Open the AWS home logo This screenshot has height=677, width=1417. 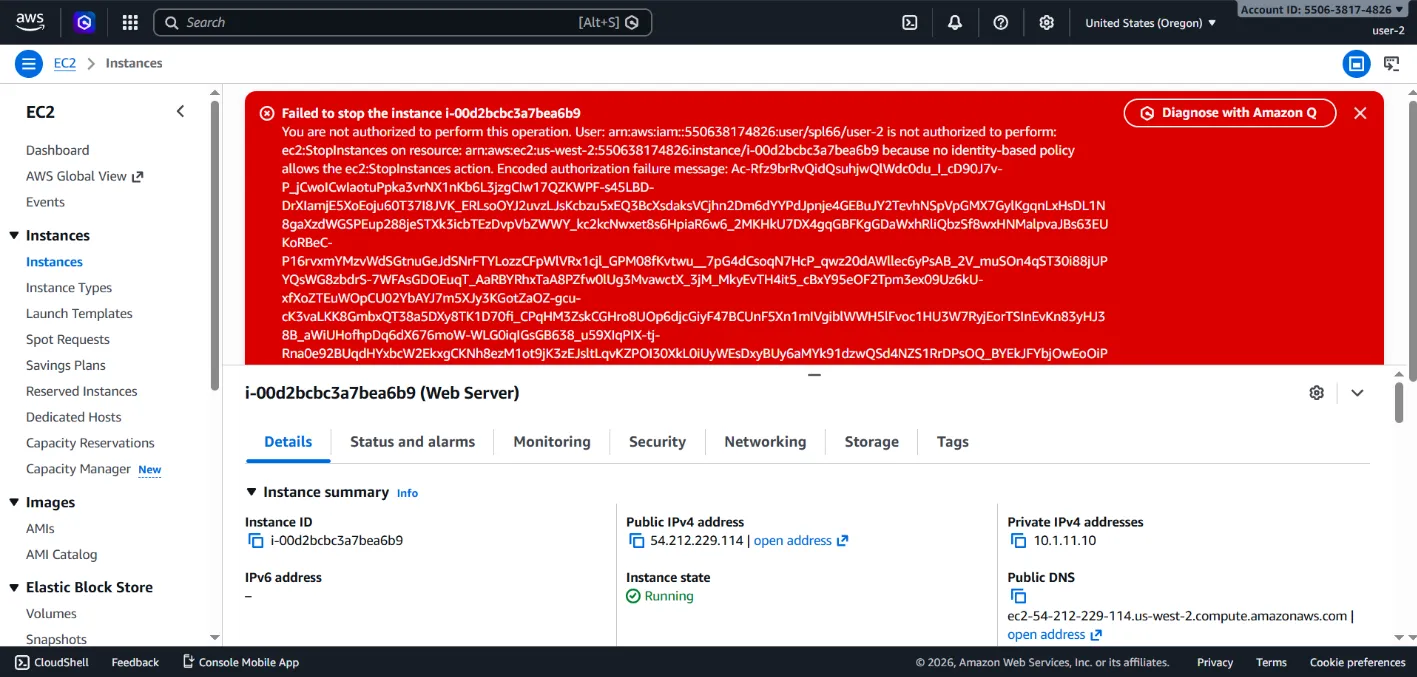pos(30,22)
